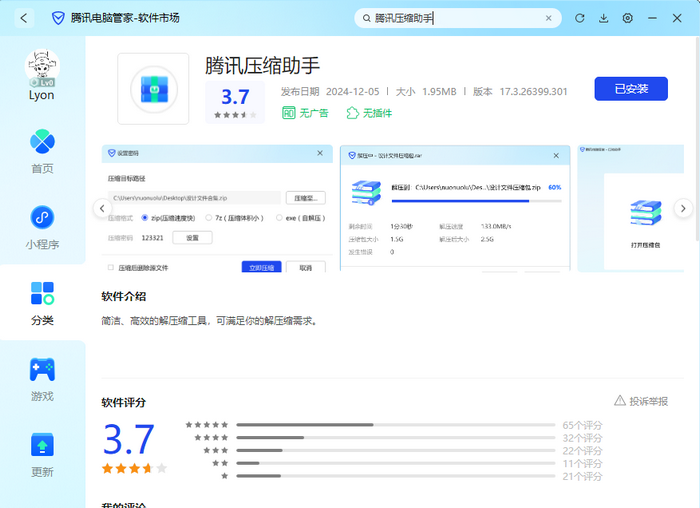
Task: Open the 更新 updates section
Action: [42, 453]
